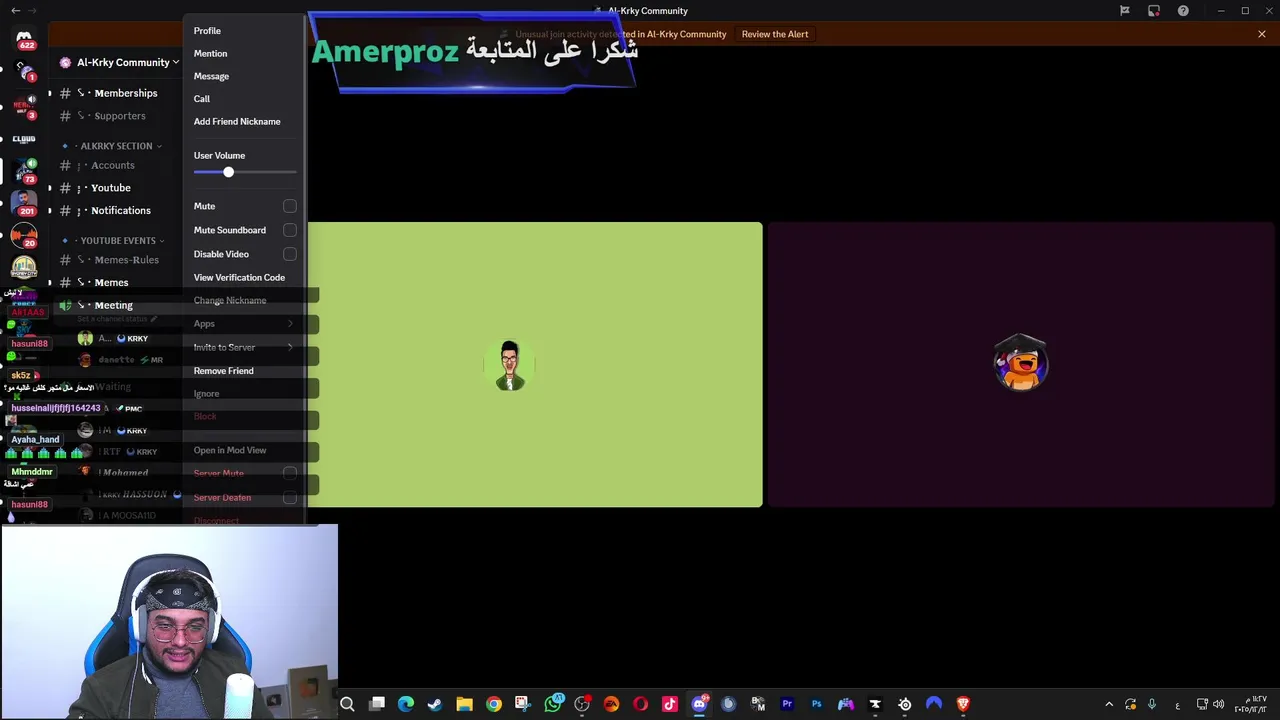Screen dimensions: 1280x720
Task: Tick the Mute Soundboard checkbox
Action: tap(289, 230)
